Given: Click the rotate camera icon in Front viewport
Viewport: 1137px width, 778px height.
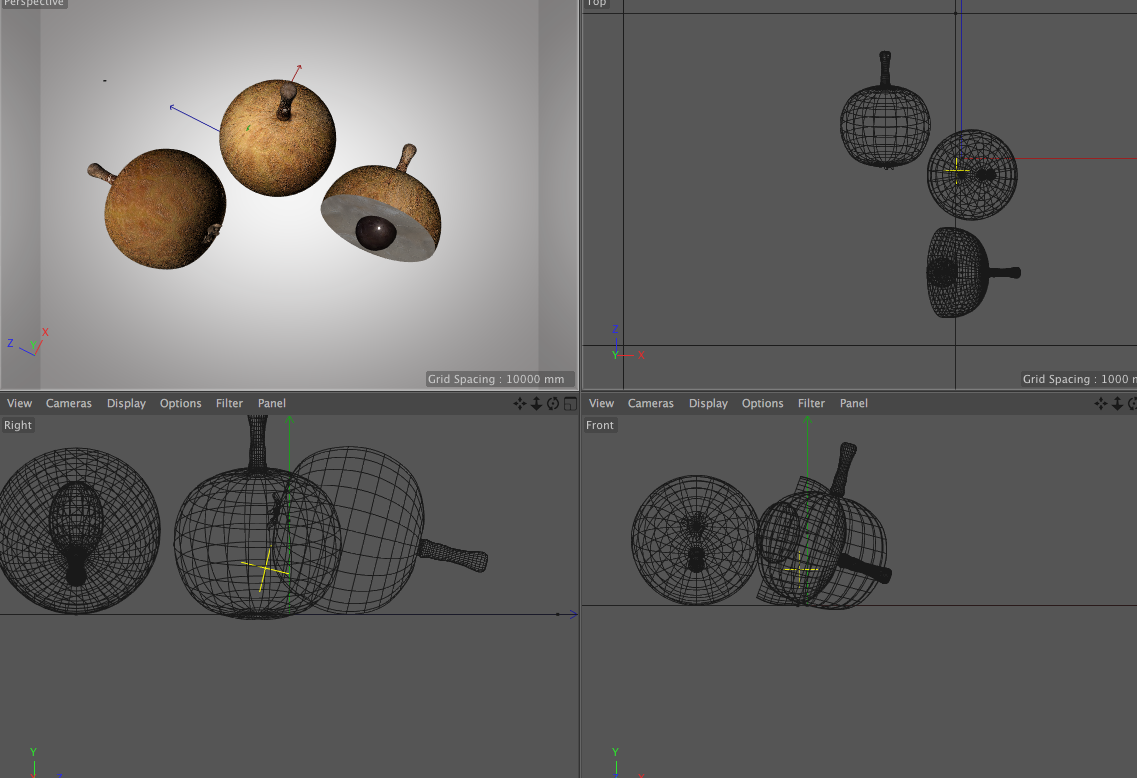Looking at the screenshot, I should point(1132,404).
